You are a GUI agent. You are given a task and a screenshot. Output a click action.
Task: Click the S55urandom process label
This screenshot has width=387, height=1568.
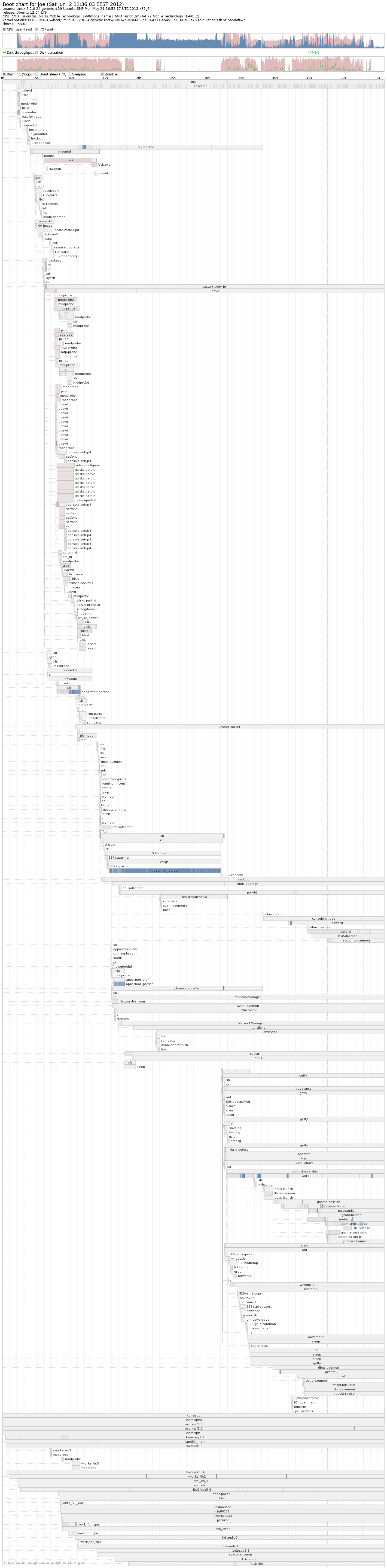coord(233,875)
